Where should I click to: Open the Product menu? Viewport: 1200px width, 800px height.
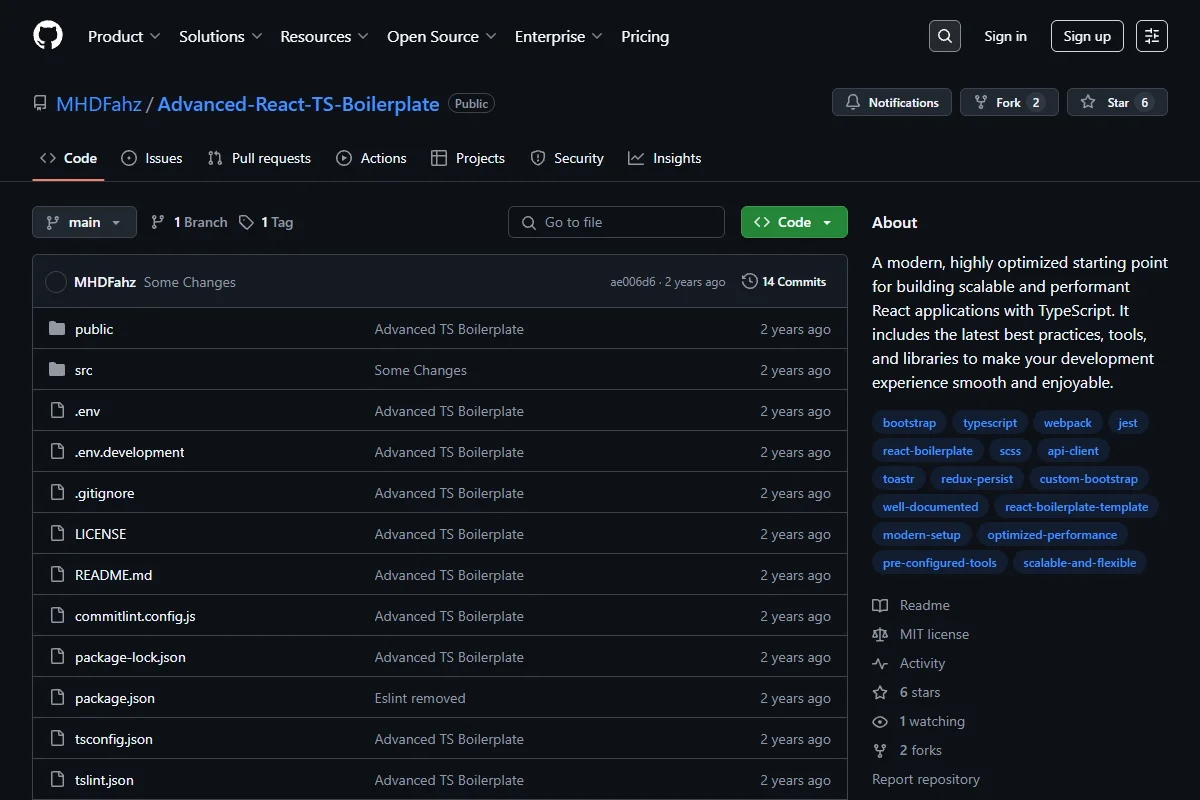pos(124,36)
